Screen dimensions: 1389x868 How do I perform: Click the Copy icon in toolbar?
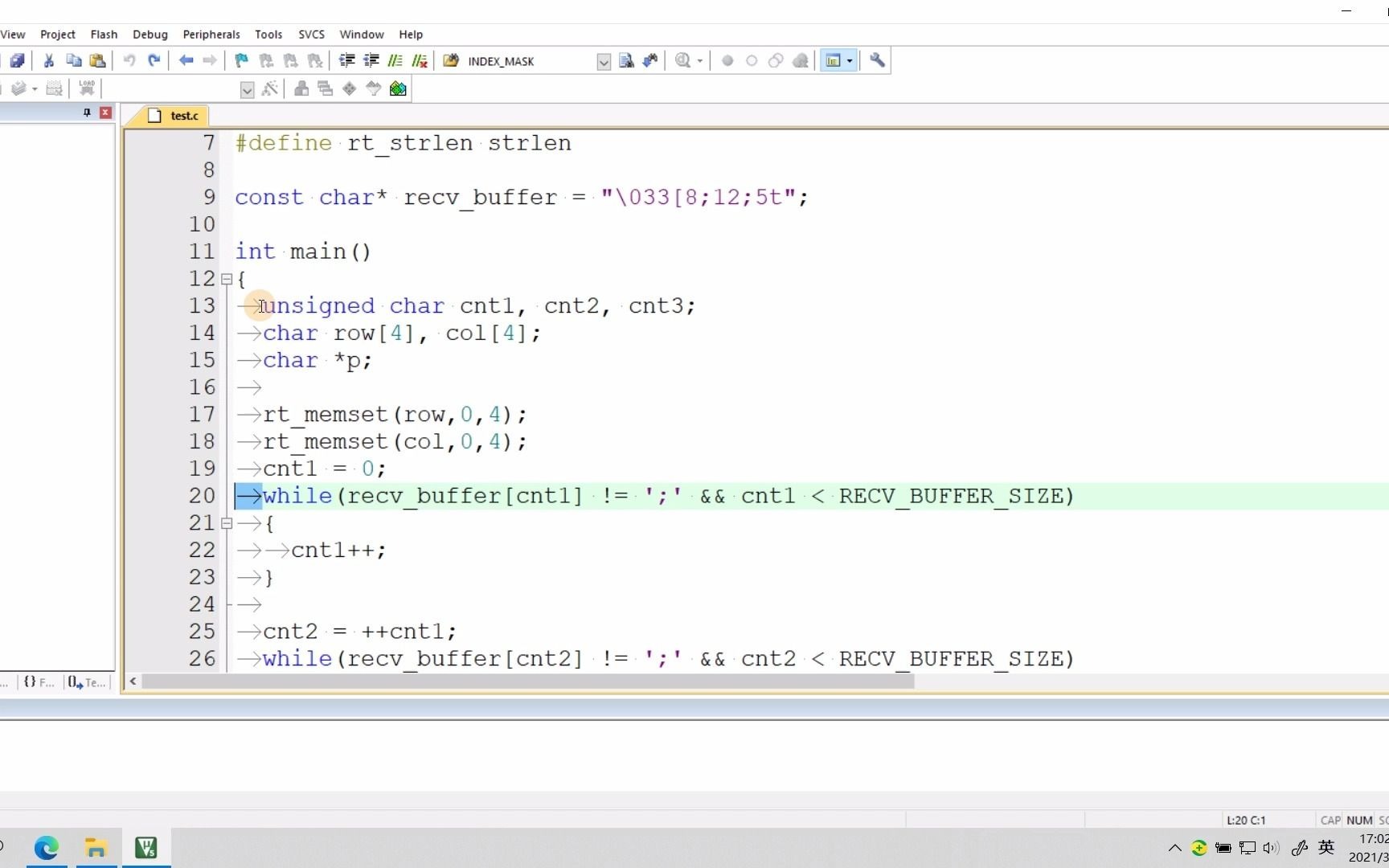click(73, 60)
